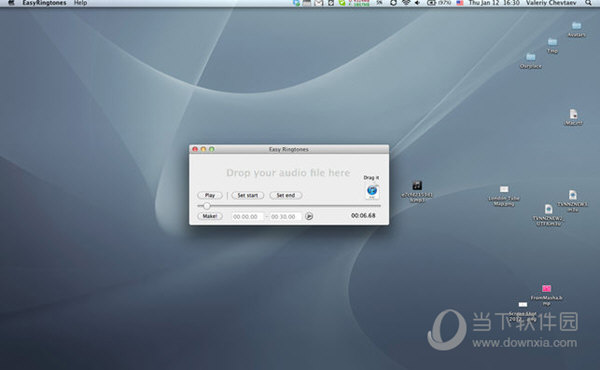Viewport: 600px width, 370px height.
Task: Click the mail envelope icon in menu bar
Action: [318, 3]
